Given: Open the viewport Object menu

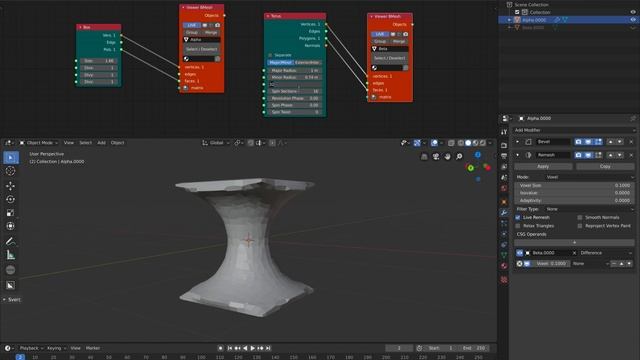Looking at the screenshot, I should [118, 143].
